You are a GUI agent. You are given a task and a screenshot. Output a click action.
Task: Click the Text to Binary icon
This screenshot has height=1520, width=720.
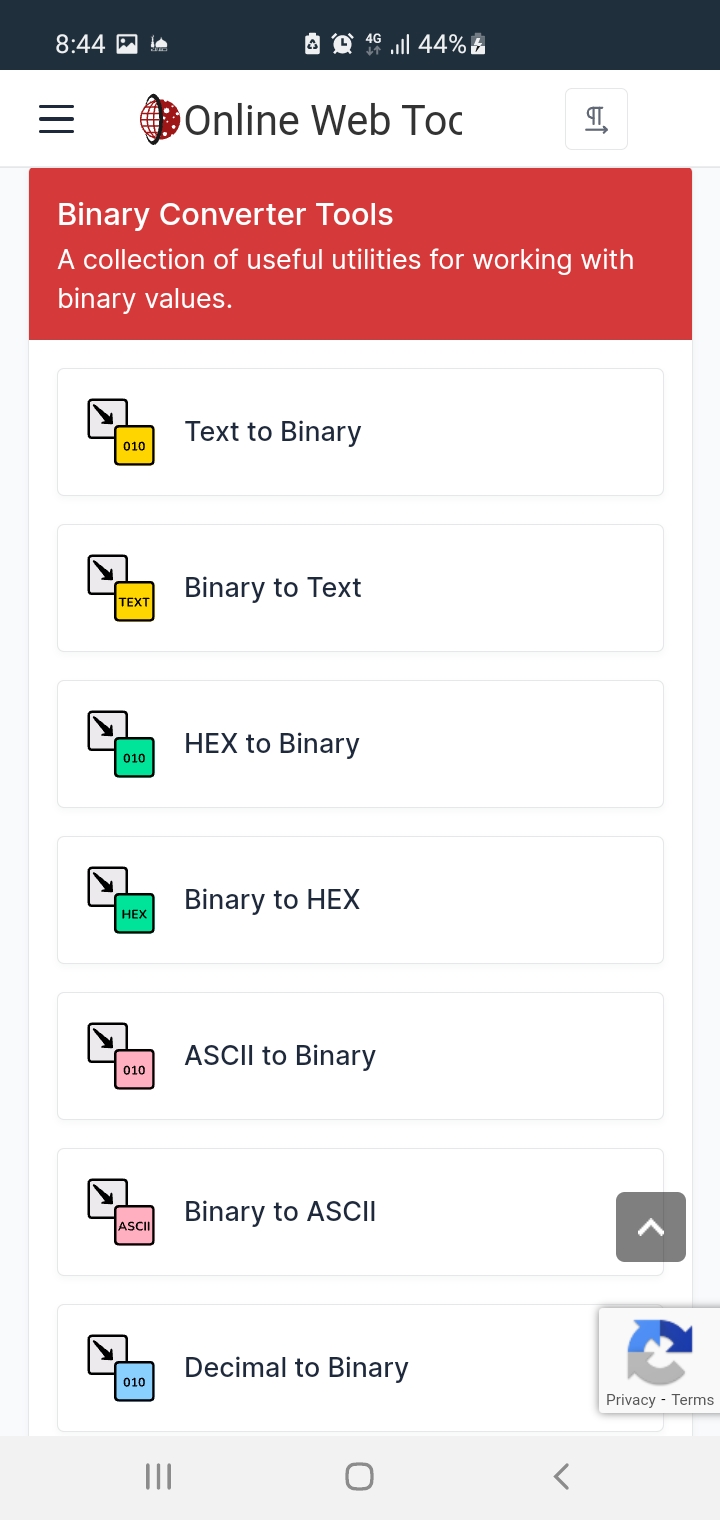(x=121, y=432)
